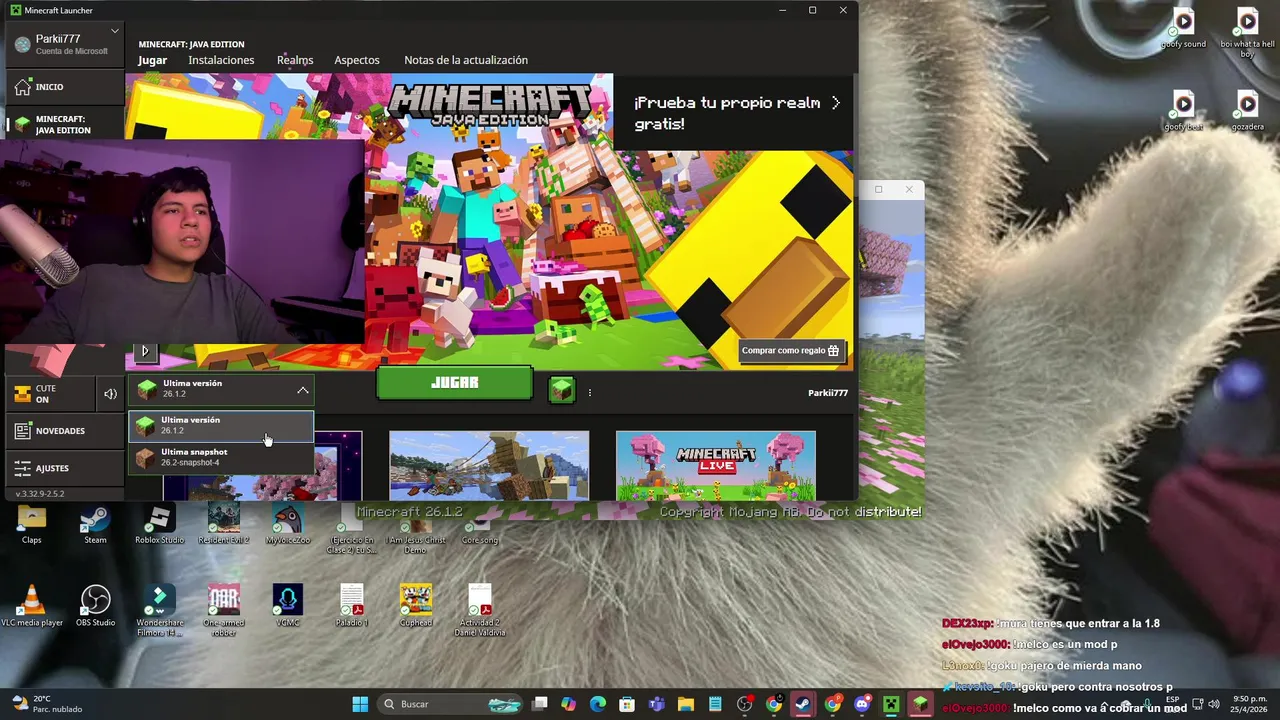Open the Windows Start menu
Image resolution: width=1280 pixels, height=720 pixels.
360,704
